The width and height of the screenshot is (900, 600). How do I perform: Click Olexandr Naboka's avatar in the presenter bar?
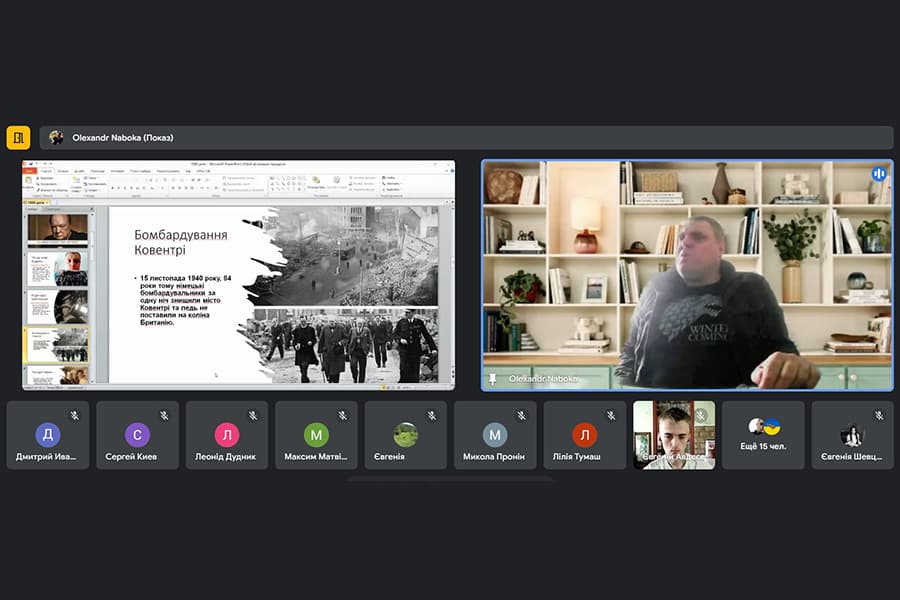click(x=56, y=137)
